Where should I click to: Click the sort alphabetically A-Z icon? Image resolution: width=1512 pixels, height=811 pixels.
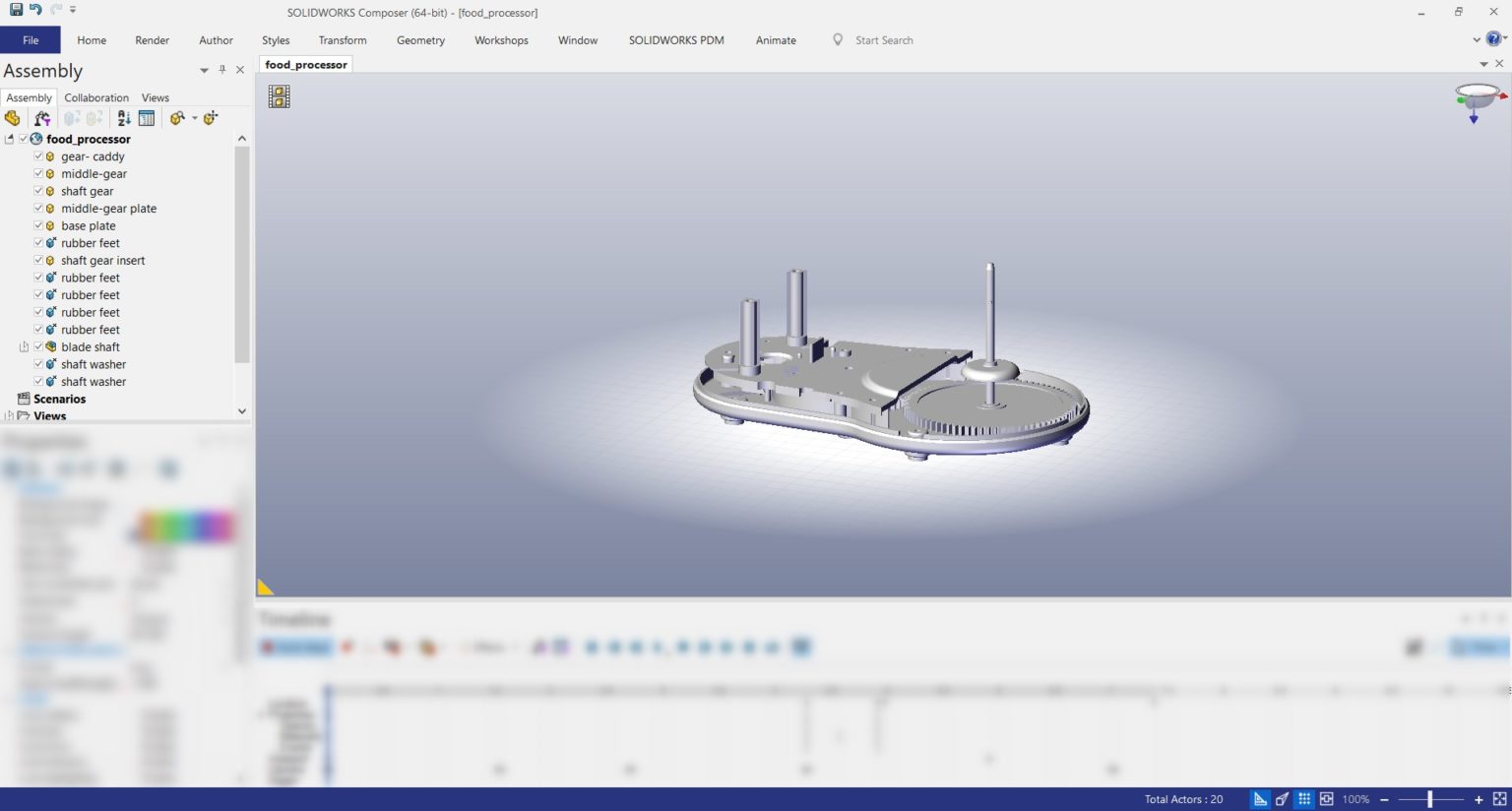[x=123, y=118]
